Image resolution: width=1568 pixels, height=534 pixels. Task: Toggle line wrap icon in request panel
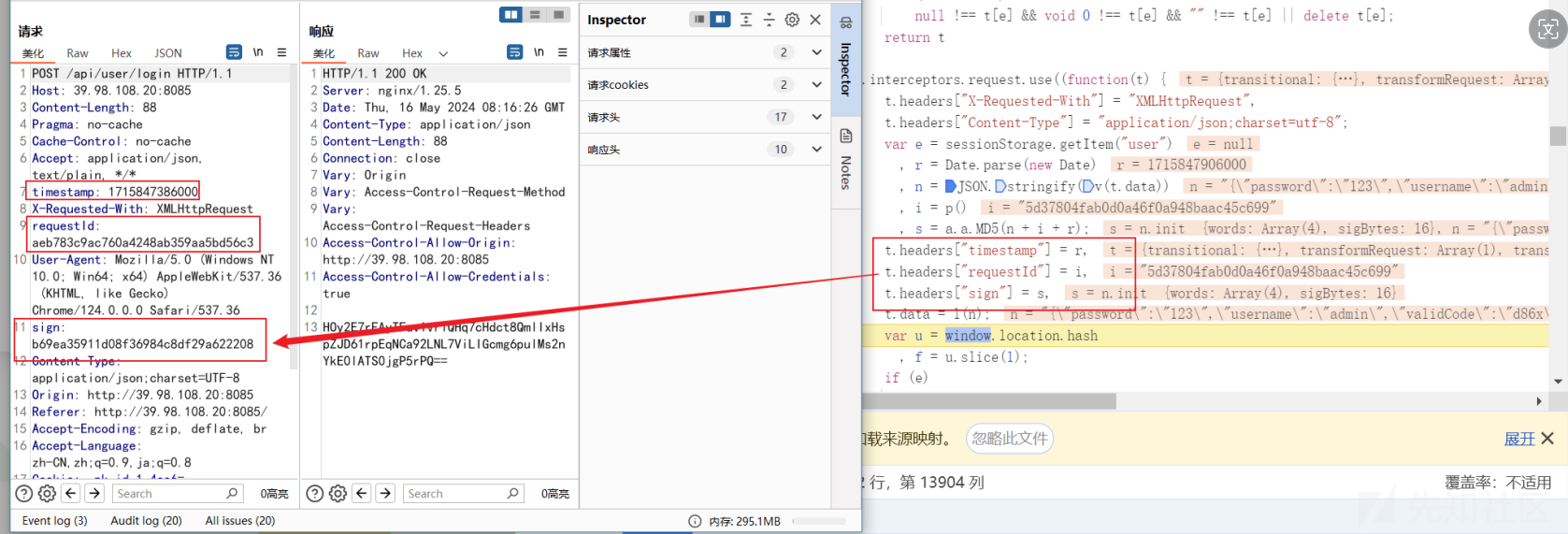tap(234, 52)
